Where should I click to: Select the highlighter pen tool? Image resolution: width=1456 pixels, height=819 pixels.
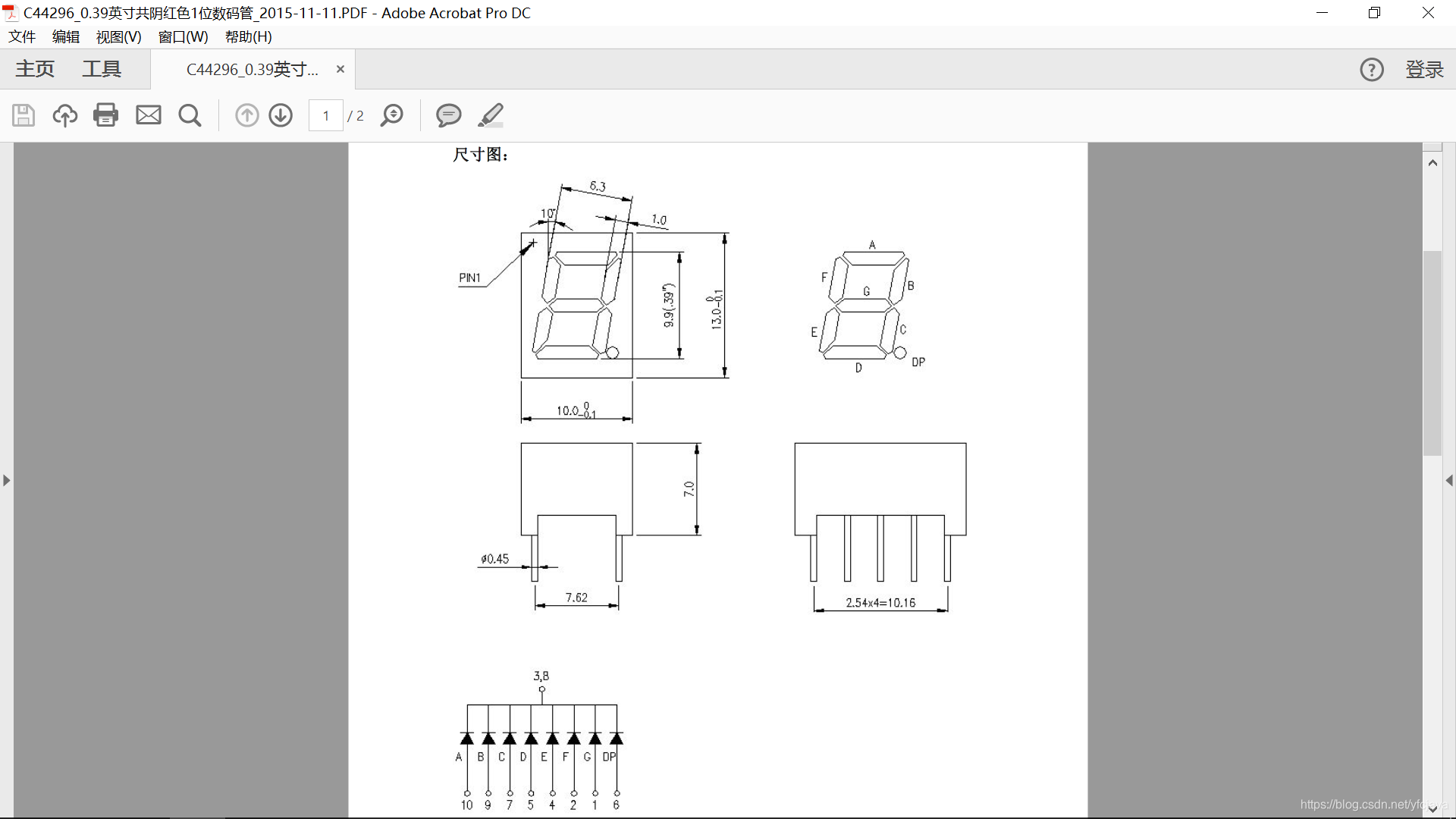[491, 115]
